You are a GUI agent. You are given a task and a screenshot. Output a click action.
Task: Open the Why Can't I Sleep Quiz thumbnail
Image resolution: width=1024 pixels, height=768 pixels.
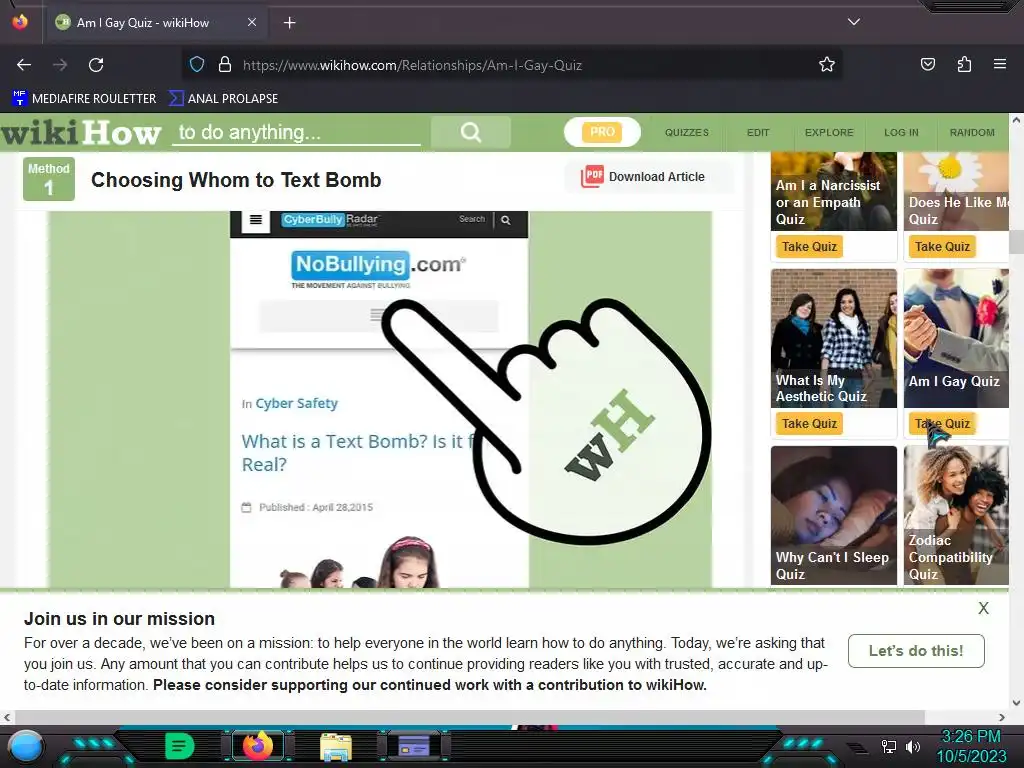[x=834, y=515]
